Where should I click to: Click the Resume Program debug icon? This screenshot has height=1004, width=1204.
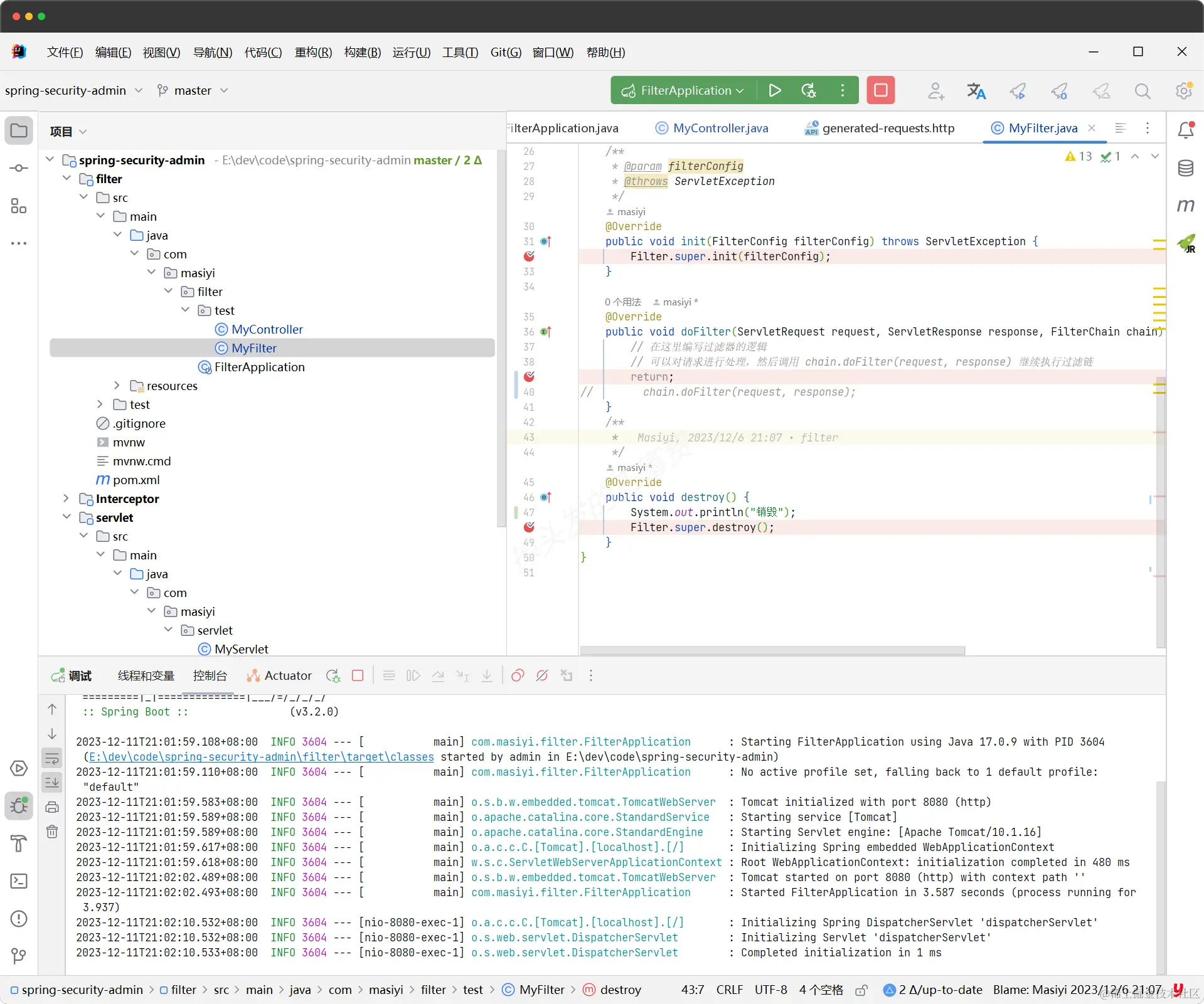(x=413, y=675)
